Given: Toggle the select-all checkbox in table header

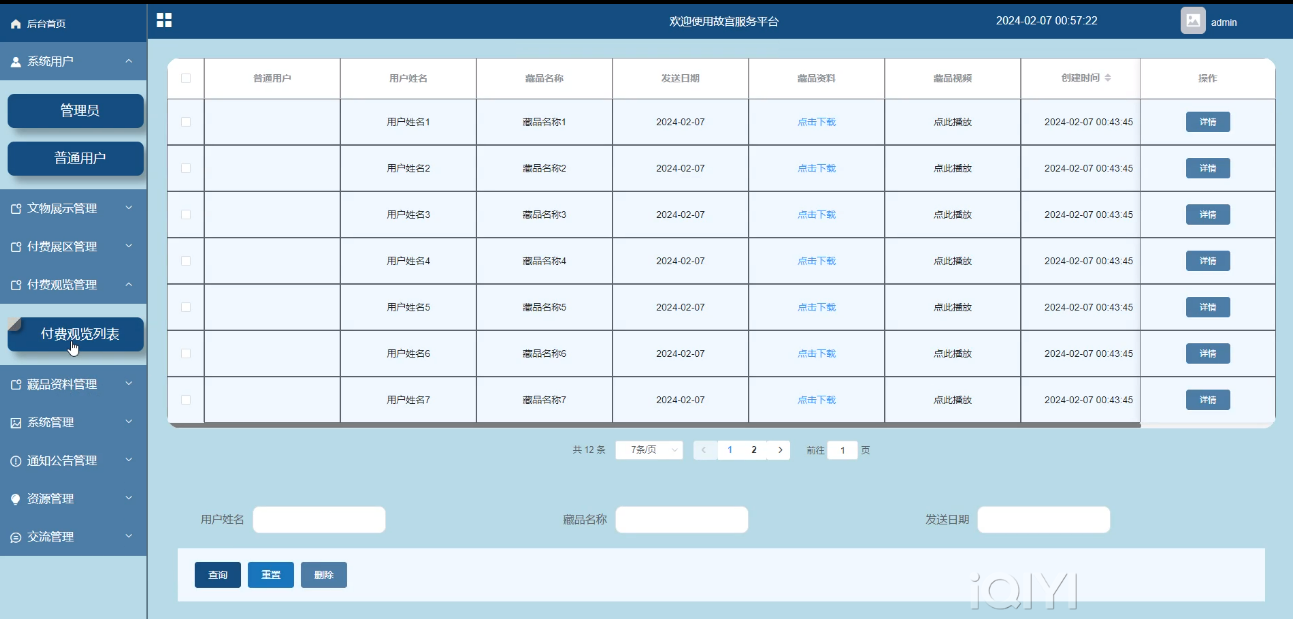Looking at the screenshot, I should (x=186, y=78).
